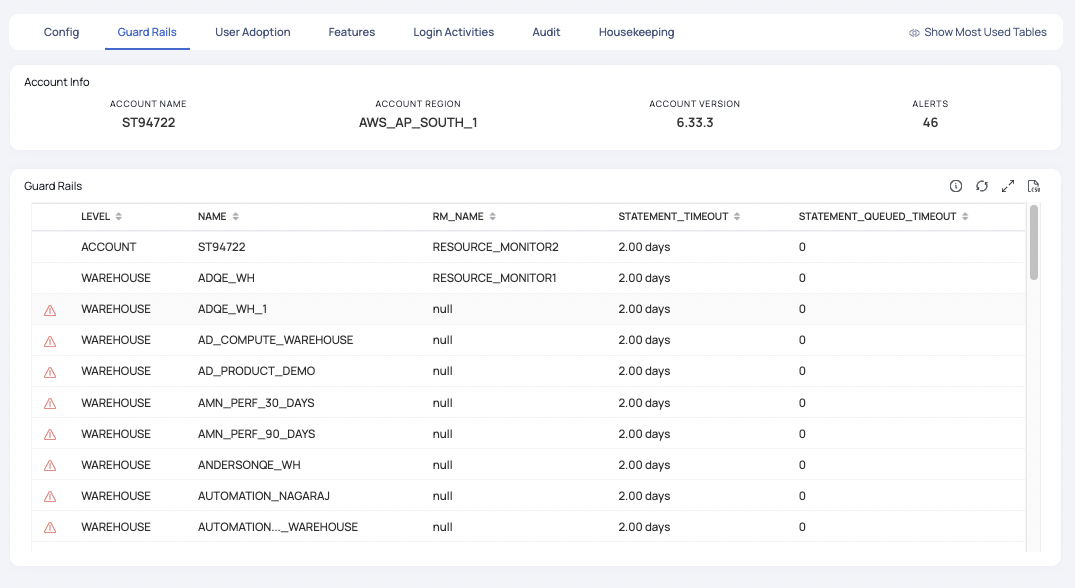Refresh the Guard Rails table

982,186
